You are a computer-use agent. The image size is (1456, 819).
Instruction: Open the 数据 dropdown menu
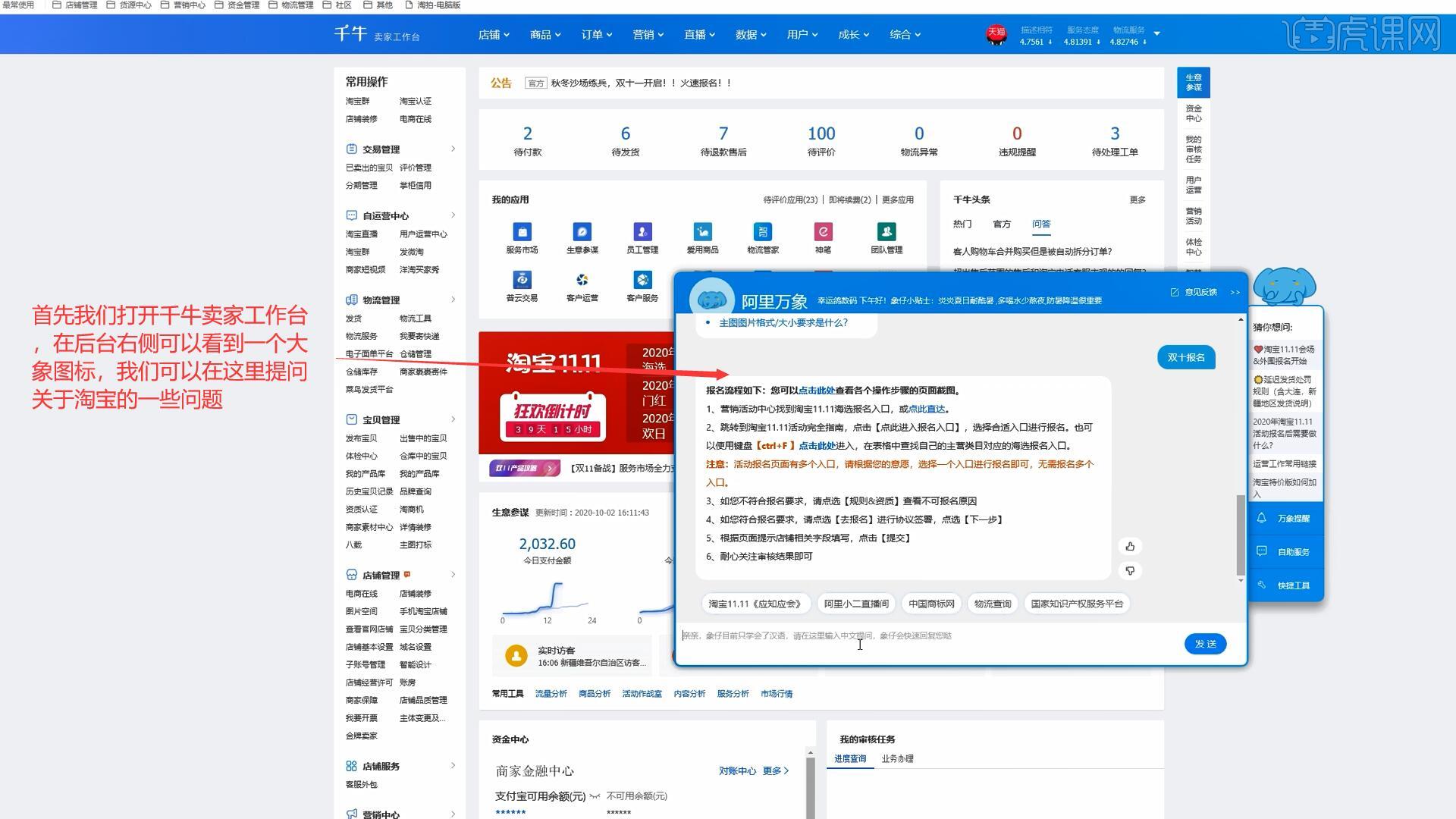coord(751,34)
